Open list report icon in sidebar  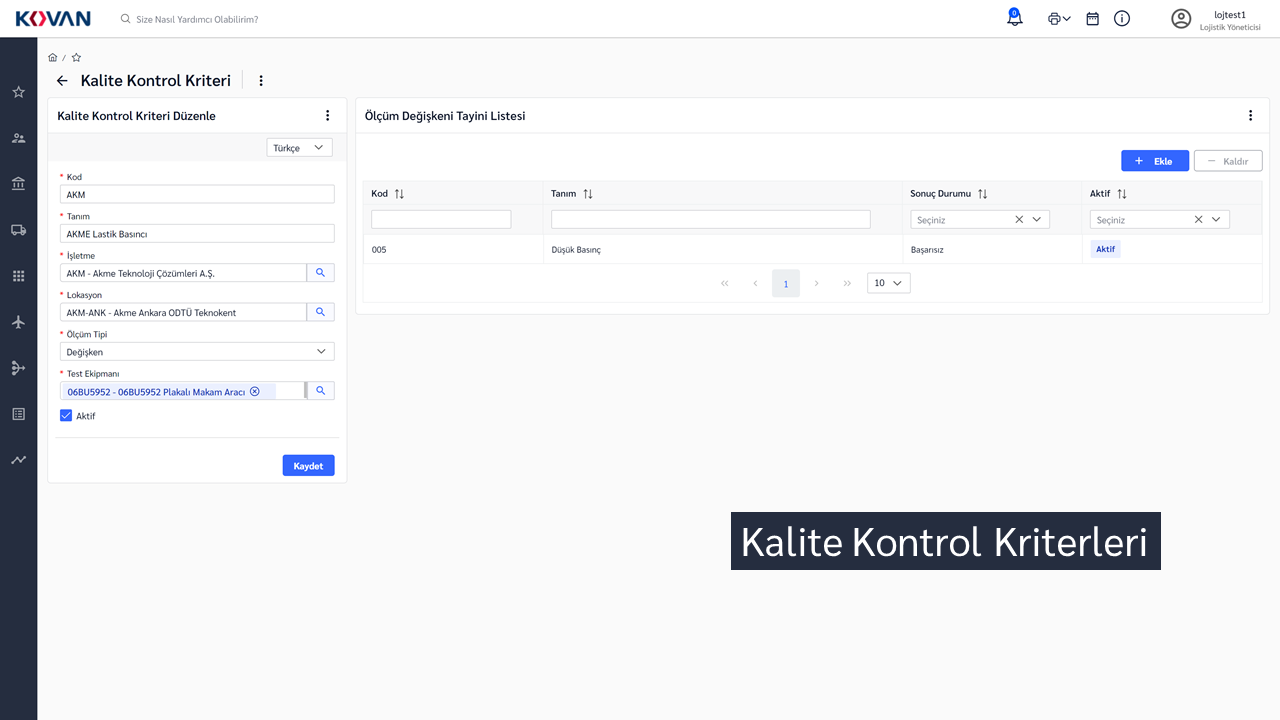pyautogui.click(x=18, y=414)
